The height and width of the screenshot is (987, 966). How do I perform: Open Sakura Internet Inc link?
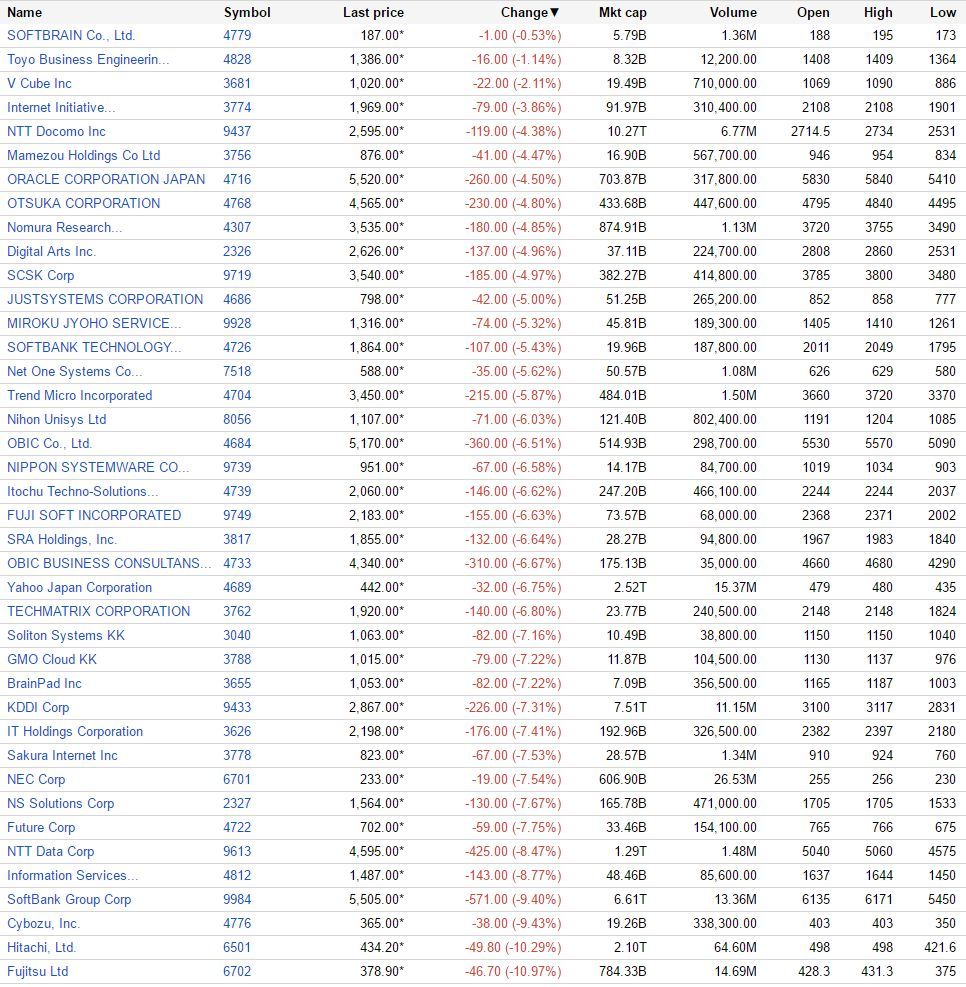point(62,755)
